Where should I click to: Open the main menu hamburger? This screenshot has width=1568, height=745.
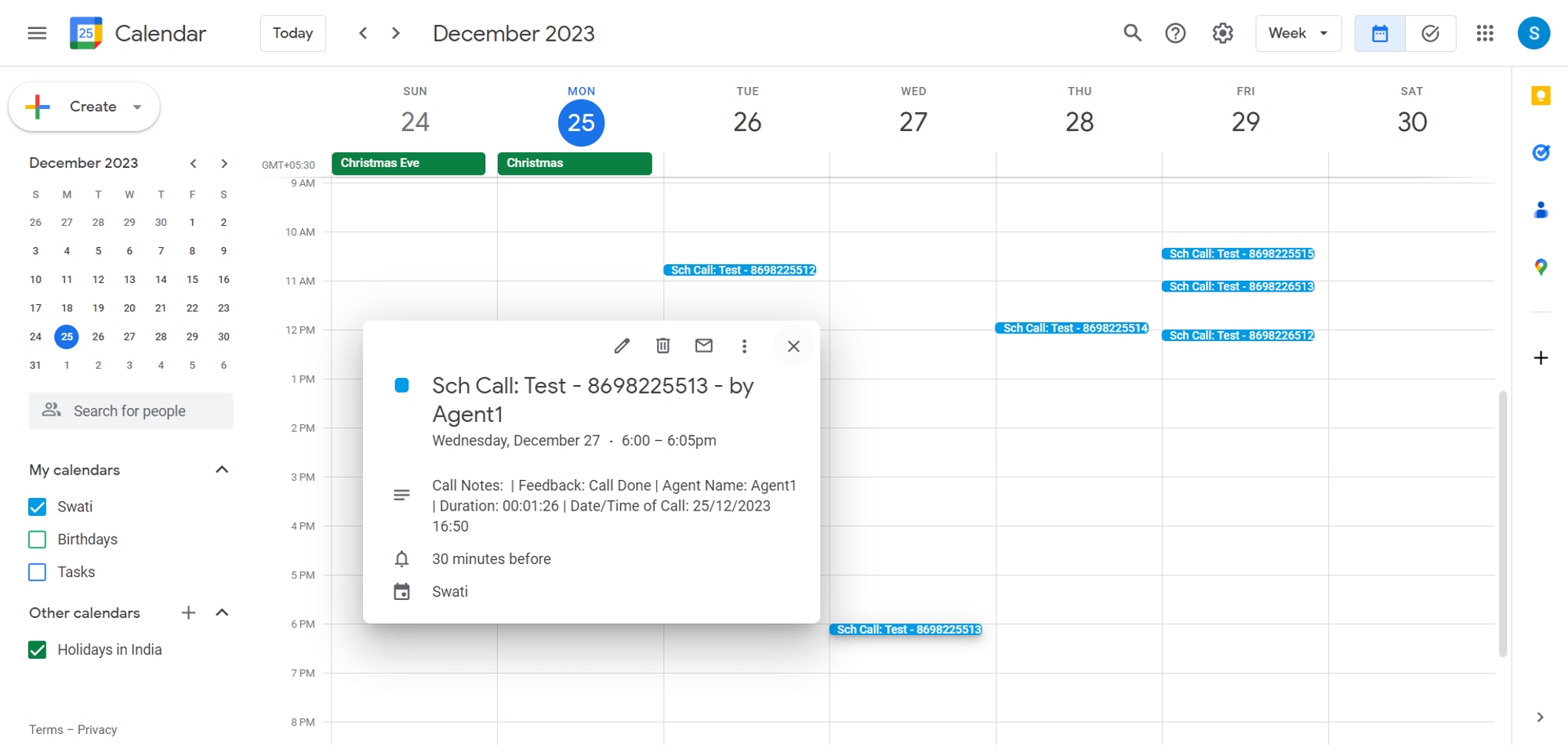tap(37, 33)
